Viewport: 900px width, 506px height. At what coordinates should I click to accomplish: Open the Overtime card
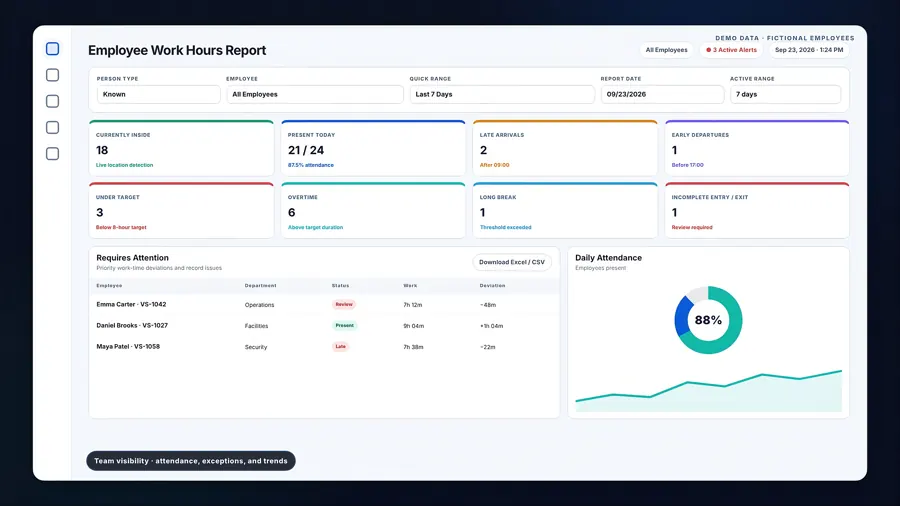point(373,211)
